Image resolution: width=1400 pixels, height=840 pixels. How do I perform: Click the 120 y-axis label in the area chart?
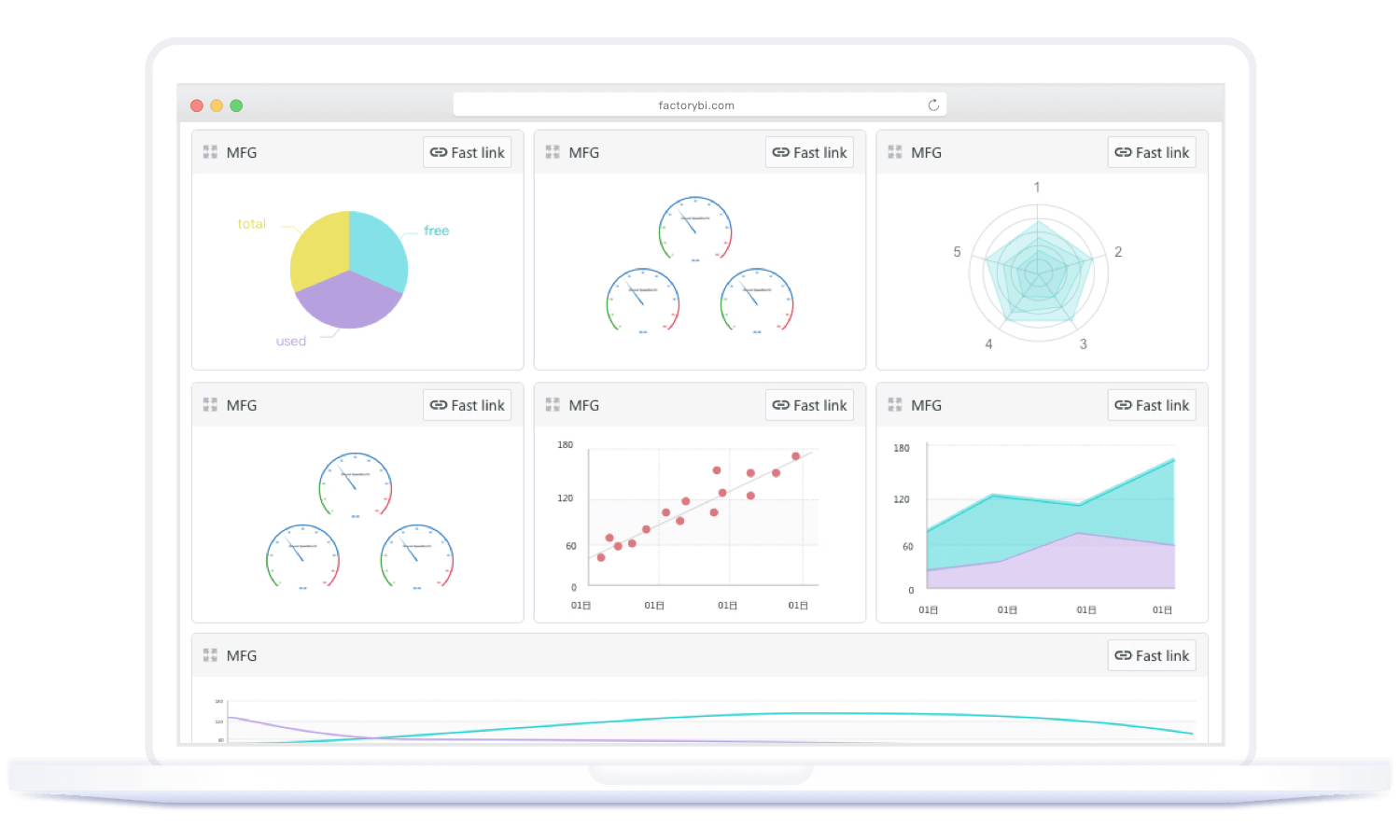click(902, 499)
